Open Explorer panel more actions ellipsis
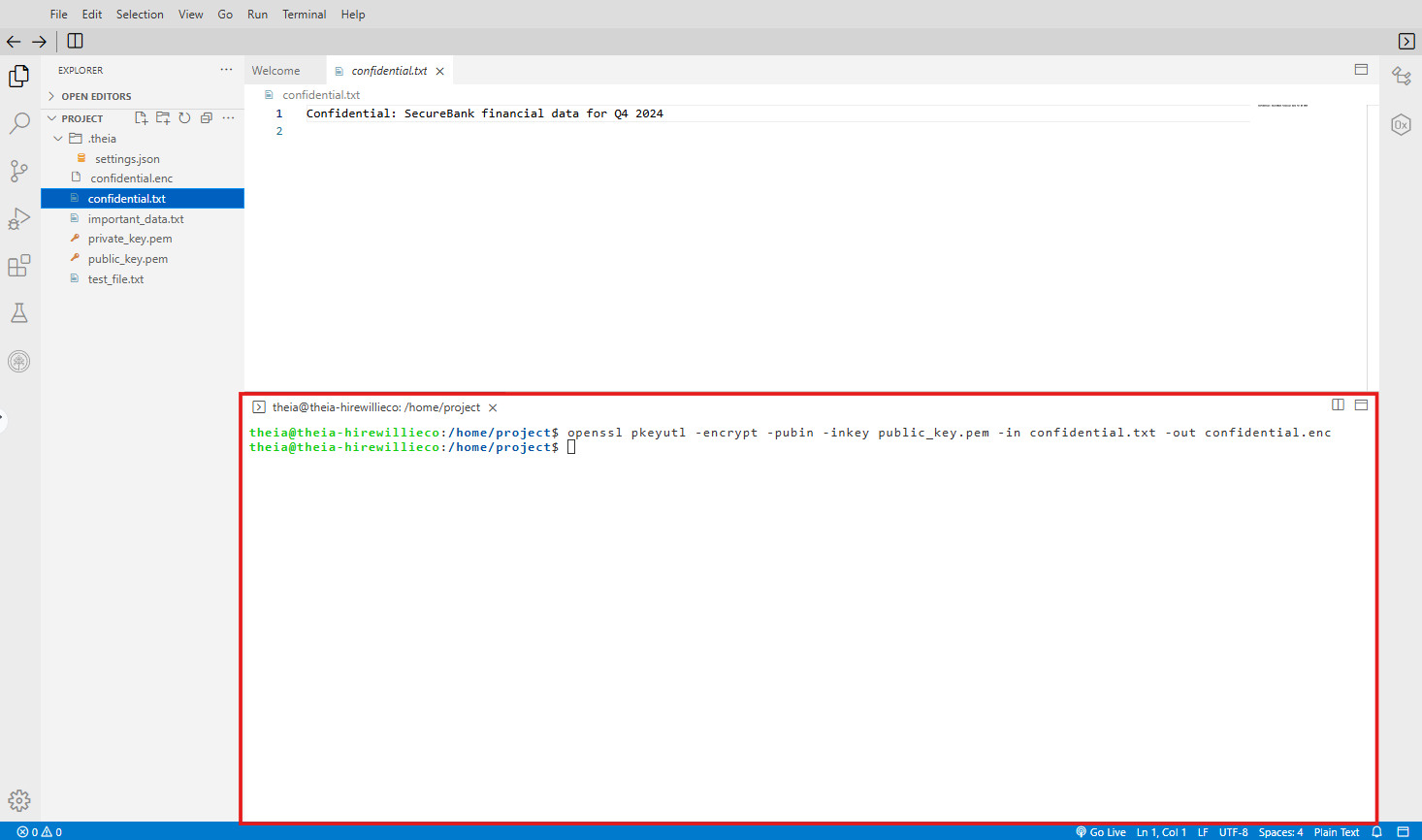 pyautogui.click(x=226, y=70)
